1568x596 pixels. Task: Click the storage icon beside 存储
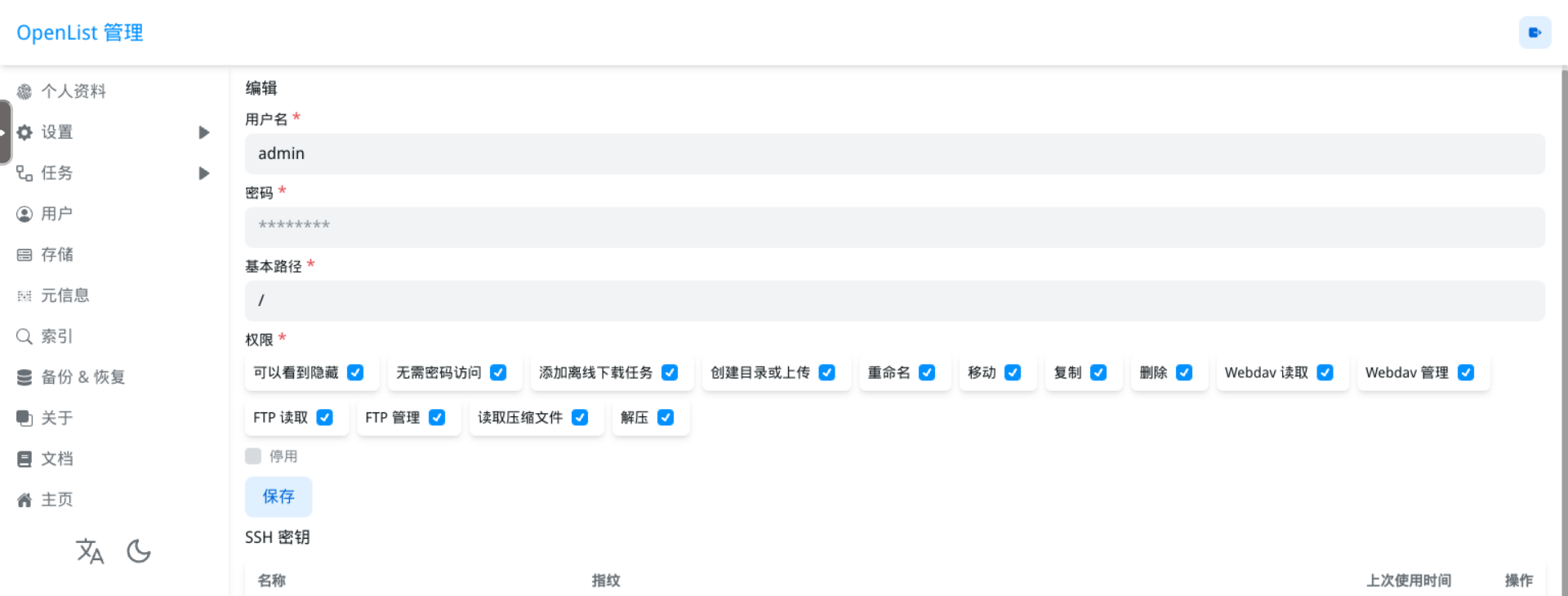point(24,255)
